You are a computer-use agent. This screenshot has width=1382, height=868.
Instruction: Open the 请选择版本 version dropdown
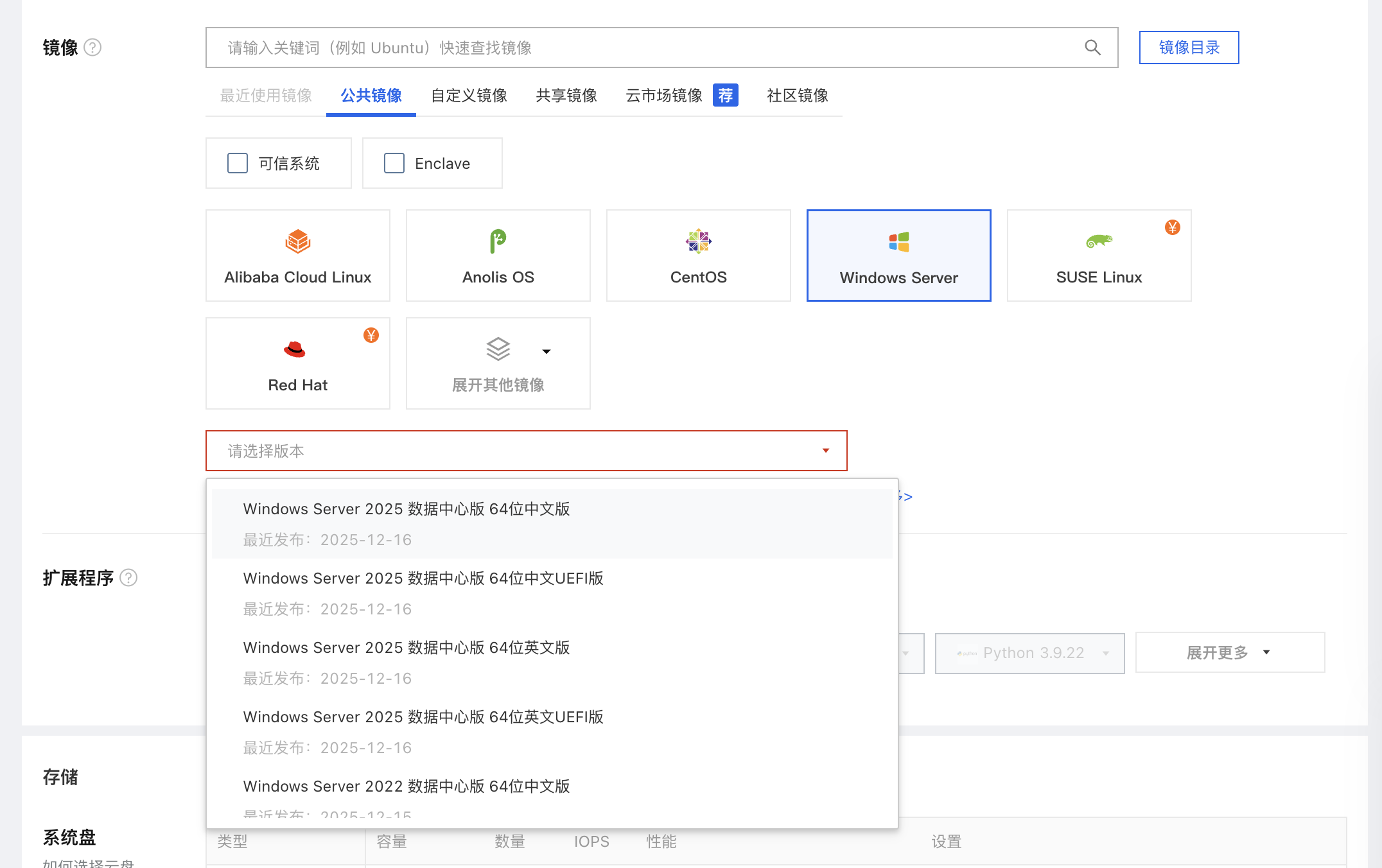(527, 451)
